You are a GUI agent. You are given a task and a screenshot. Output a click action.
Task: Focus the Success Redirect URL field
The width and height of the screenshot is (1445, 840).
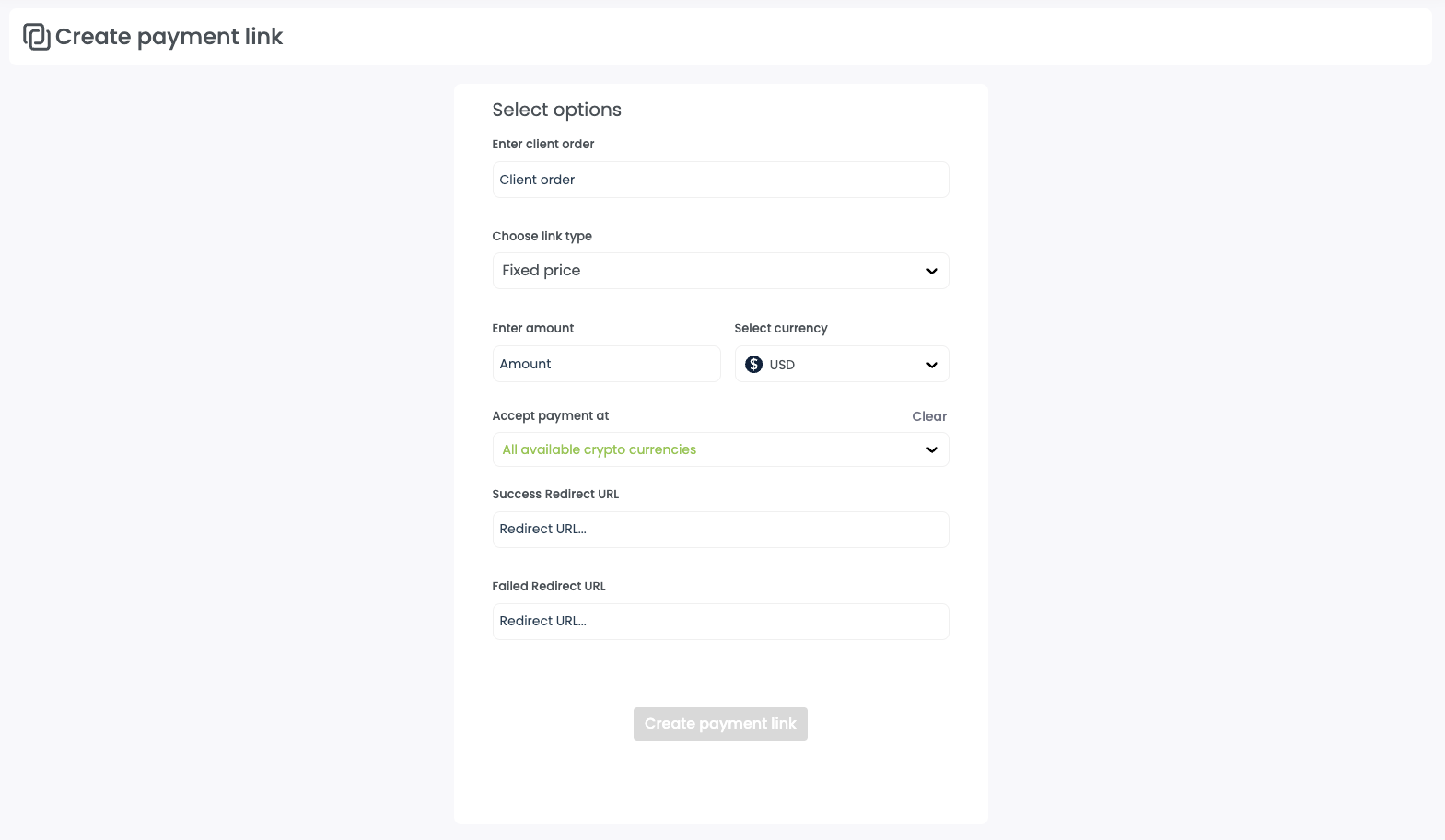click(720, 530)
